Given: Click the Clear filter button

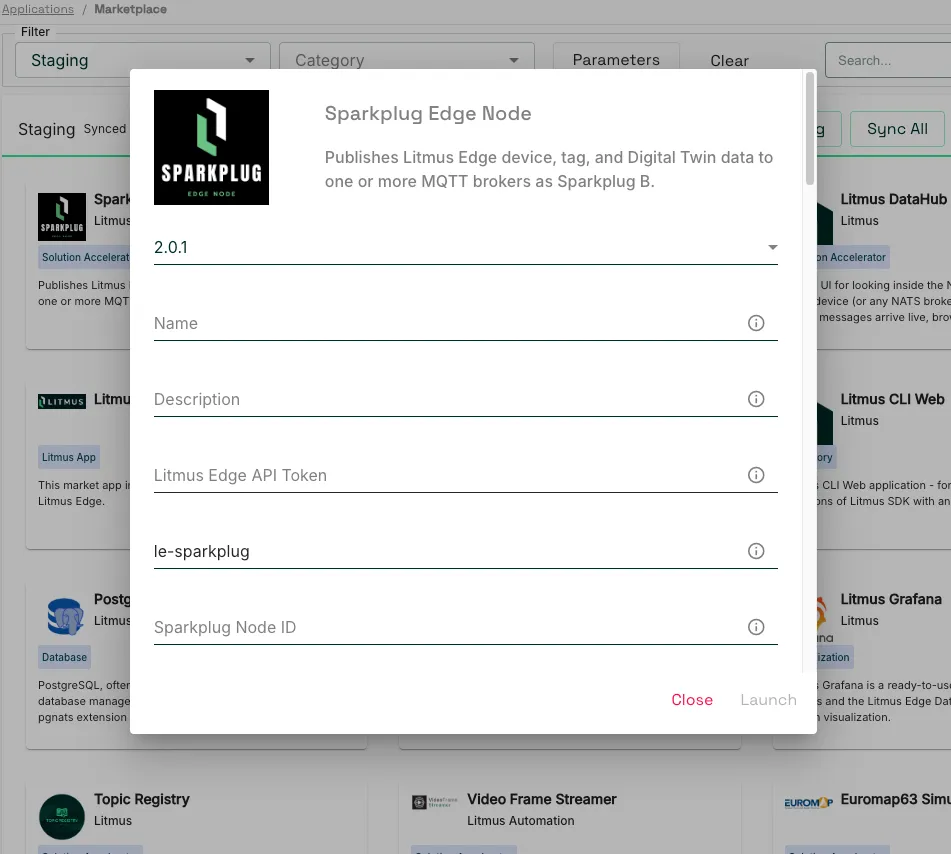Looking at the screenshot, I should (730, 61).
